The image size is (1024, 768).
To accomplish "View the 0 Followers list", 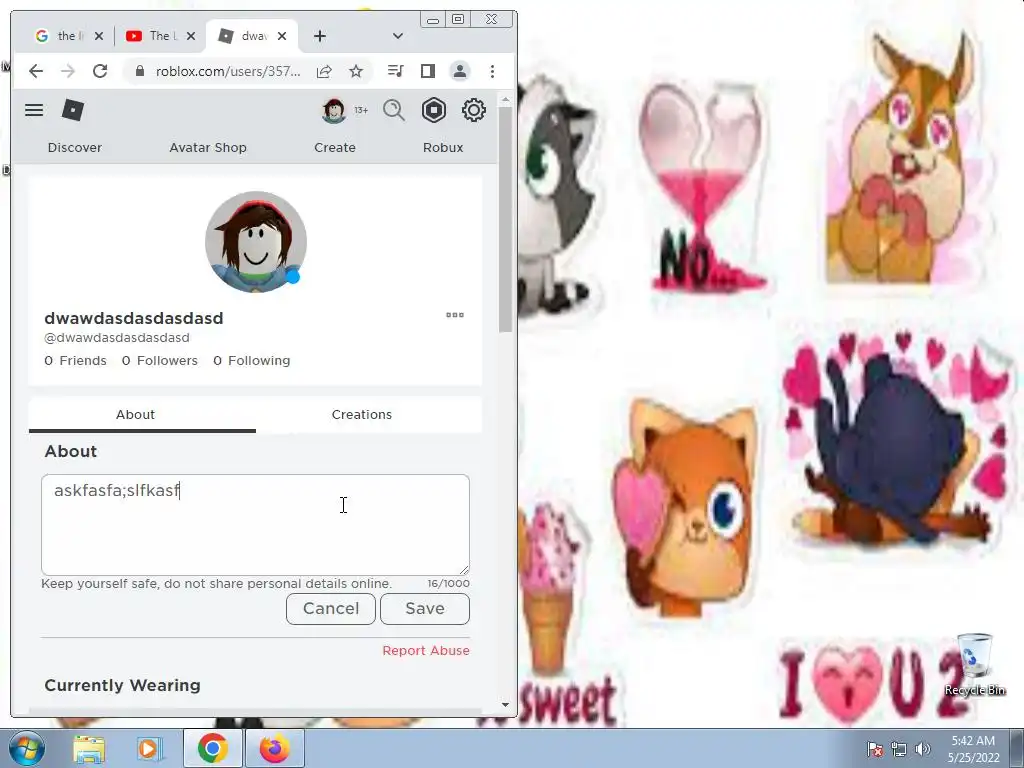I will 159,360.
